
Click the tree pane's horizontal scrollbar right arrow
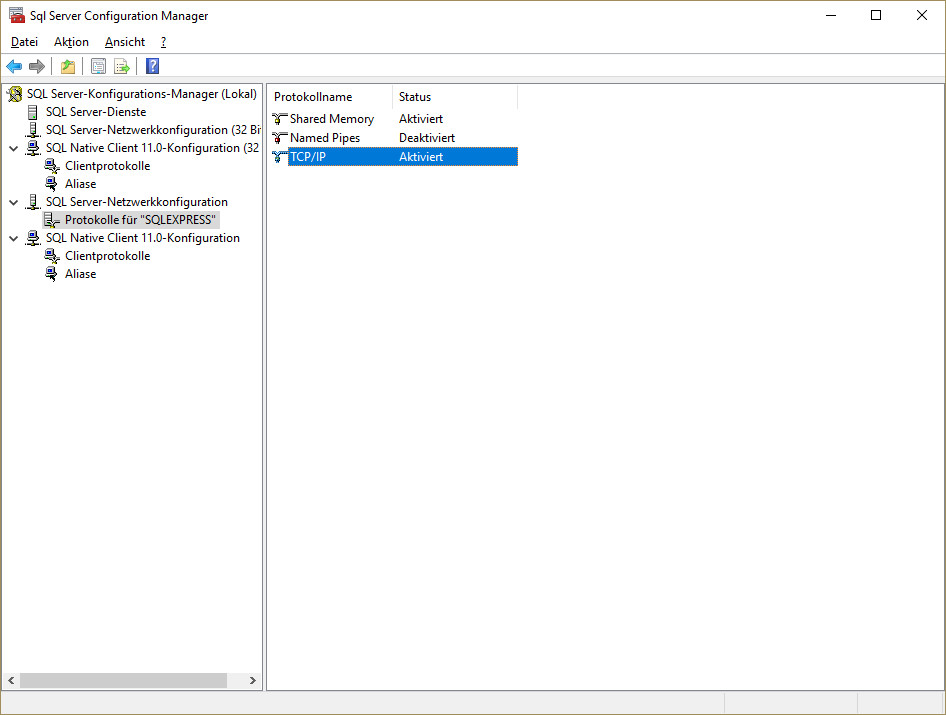pos(252,680)
